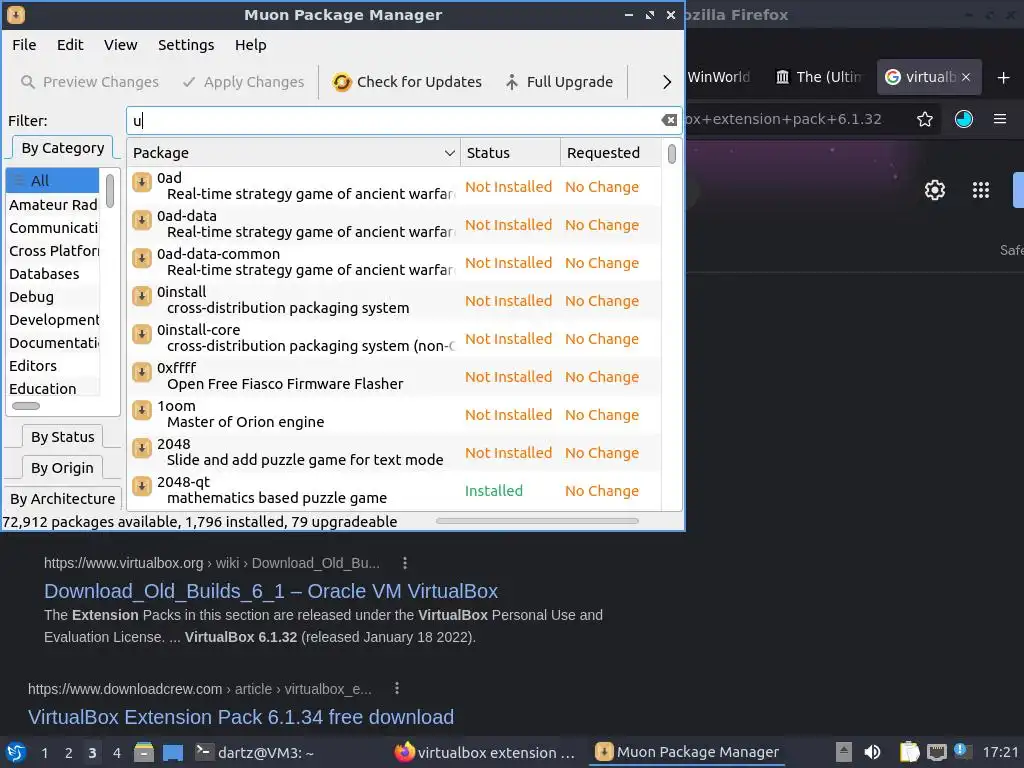Open new Firefox tab with plus
Viewport: 1024px width, 768px height.
[x=1004, y=78]
